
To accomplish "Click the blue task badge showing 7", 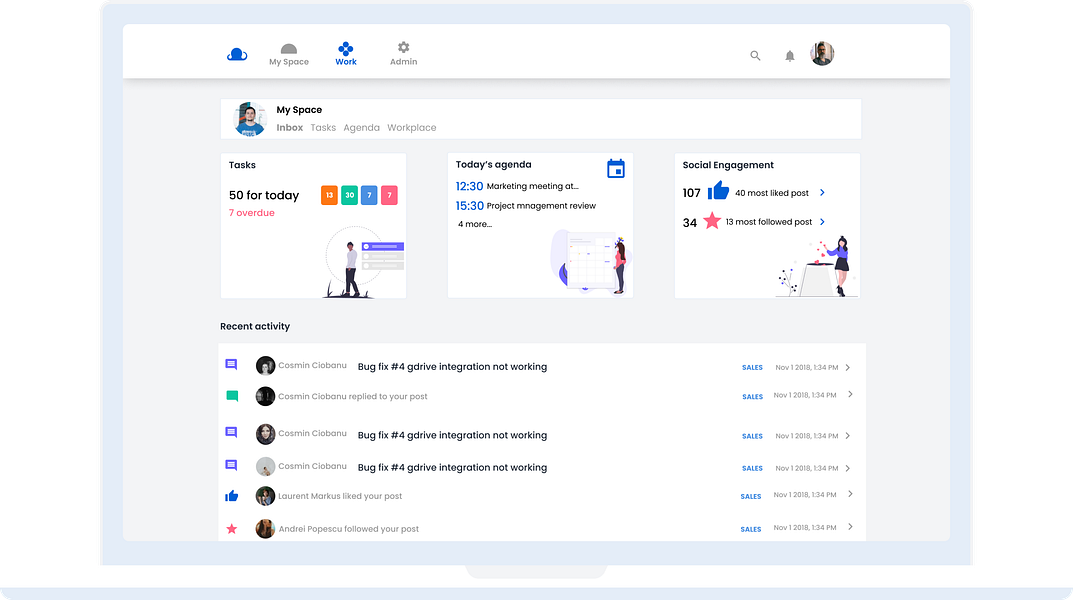I will [369, 195].
